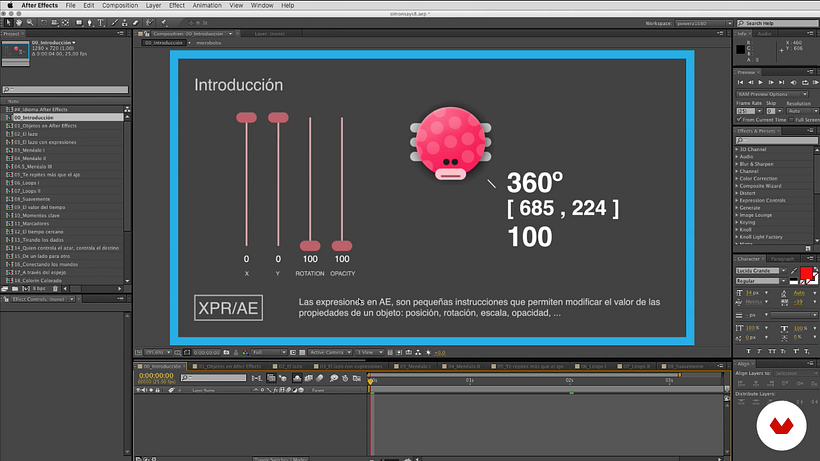Open the Animation menu
The height and width of the screenshot is (461, 820).
[x=207, y=5]
